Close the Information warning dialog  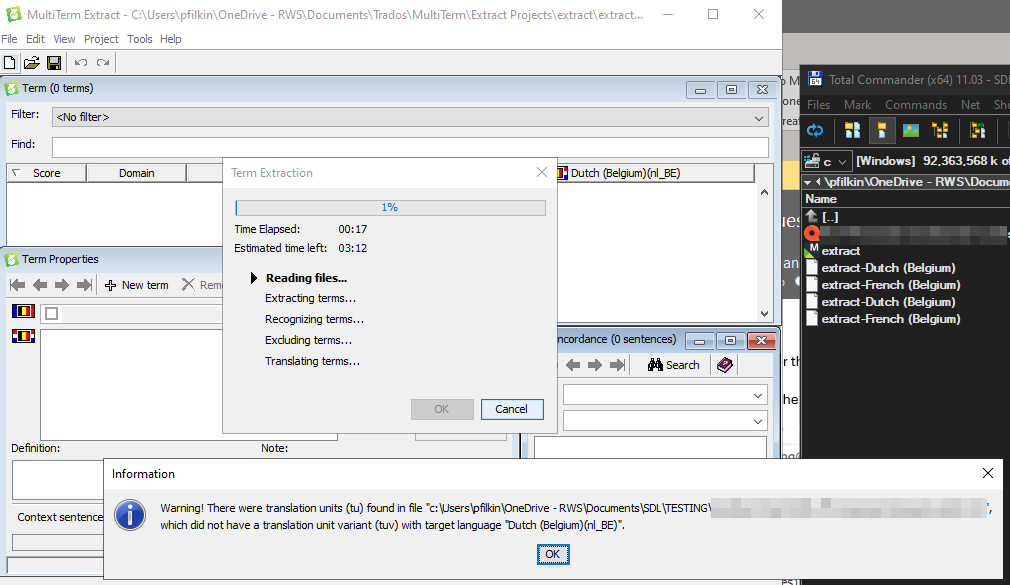988,474
